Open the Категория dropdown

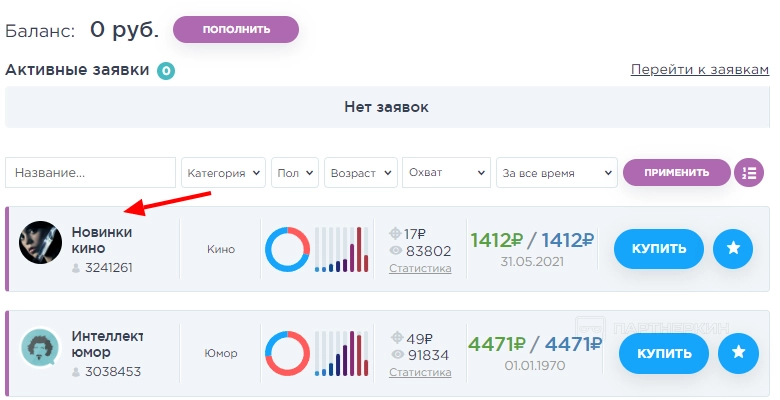tap(223, 173)
